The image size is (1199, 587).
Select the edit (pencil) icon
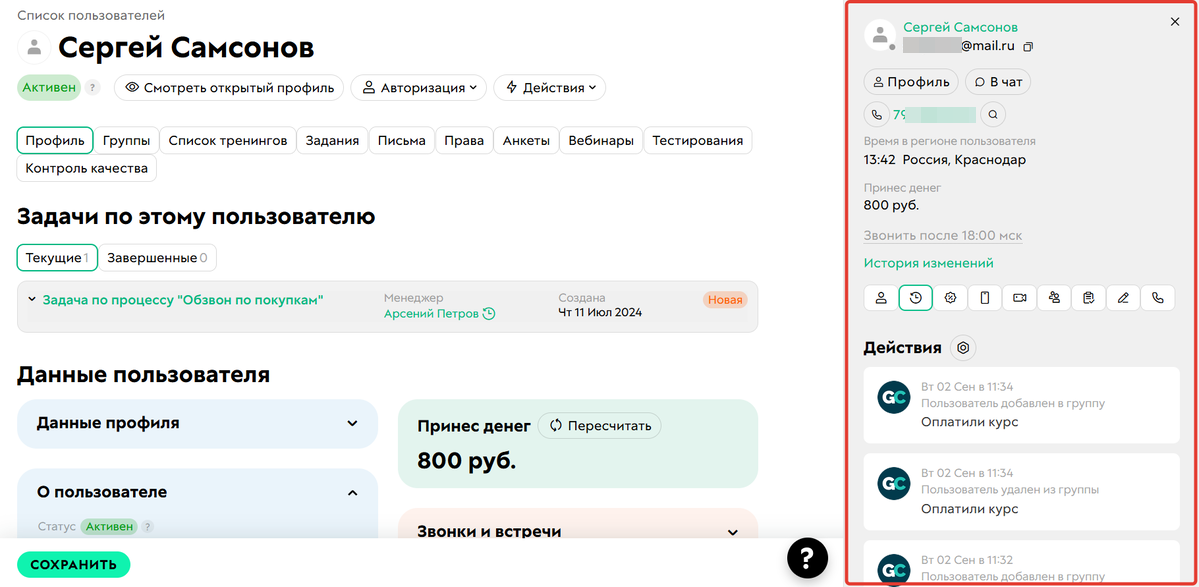[x=1122, y=297]
